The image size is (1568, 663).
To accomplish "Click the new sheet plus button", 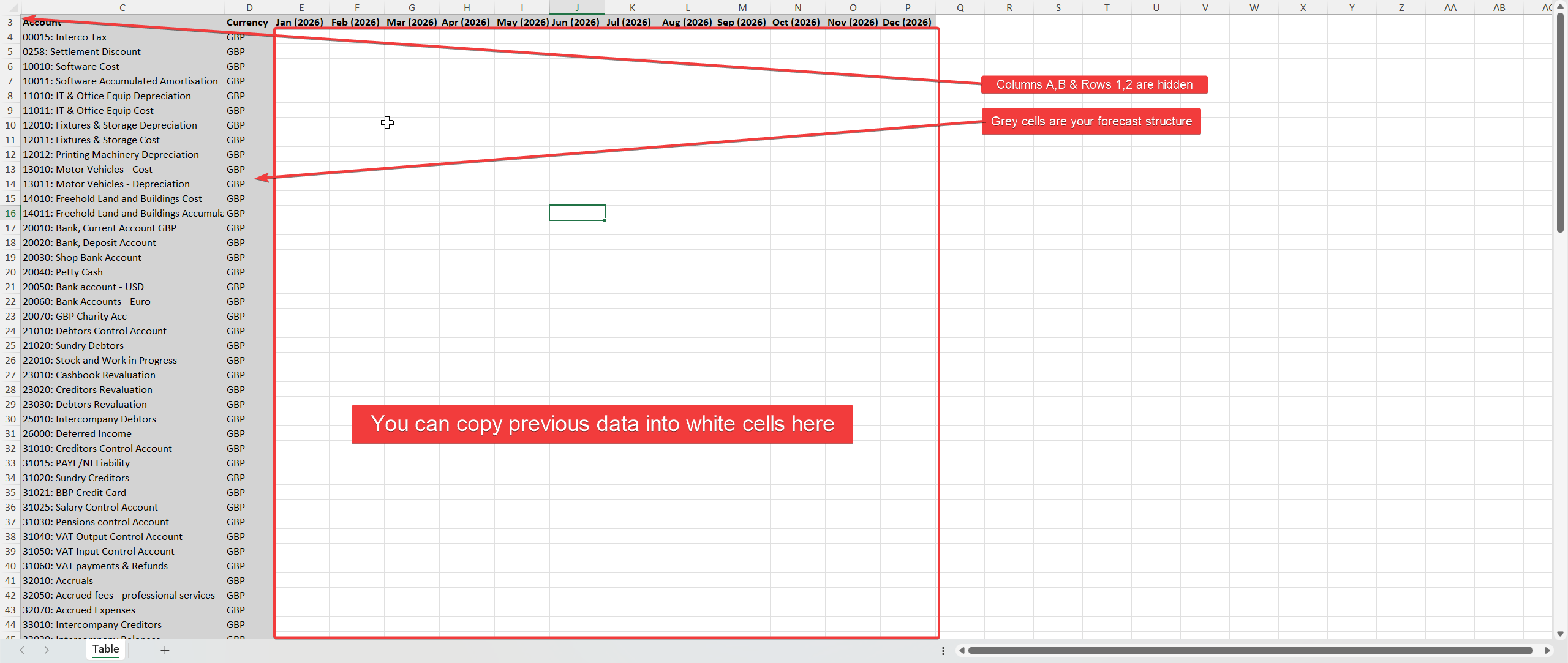I will pyautogui.click(x=165, y=650).
